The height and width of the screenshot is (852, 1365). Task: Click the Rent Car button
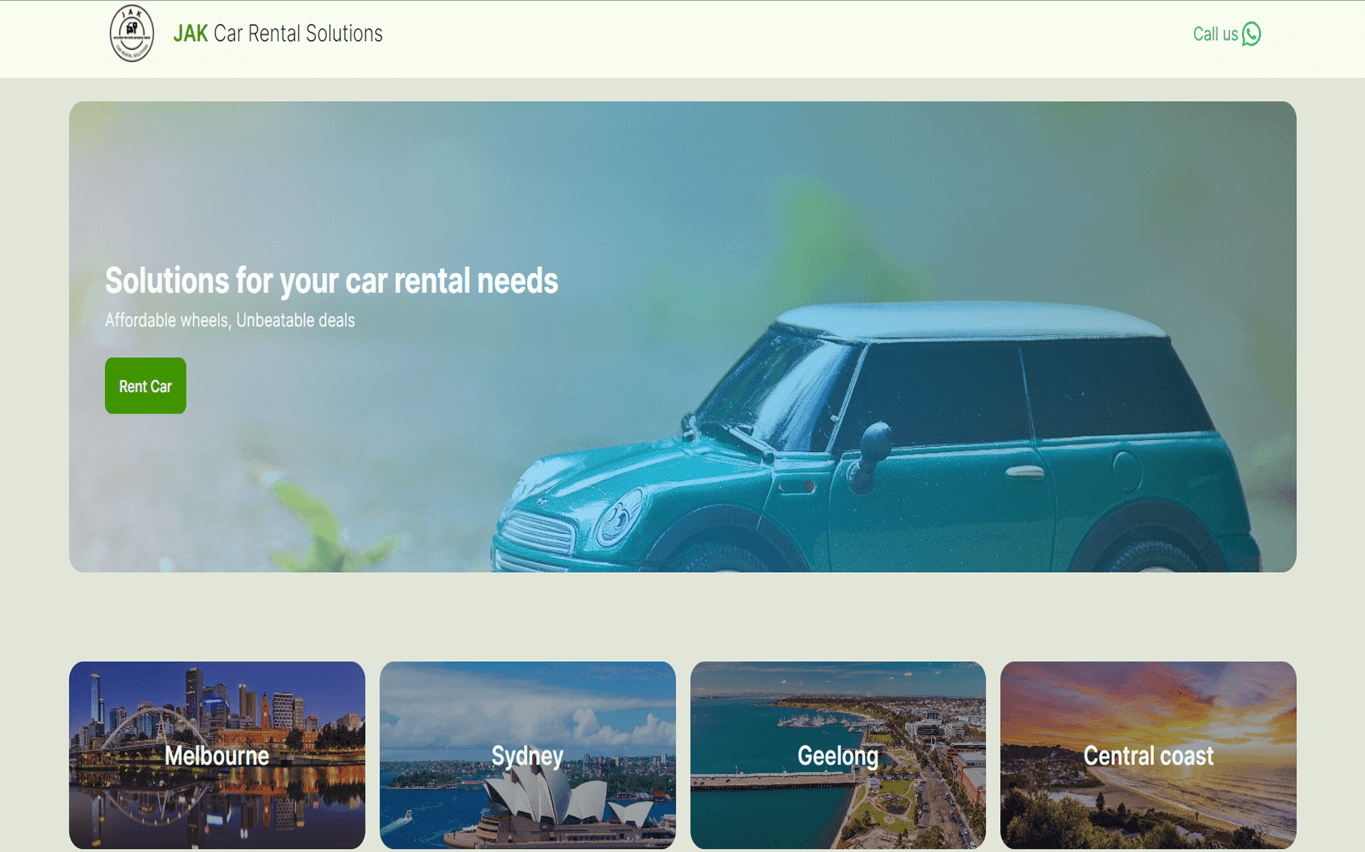[x=145, y=386]
